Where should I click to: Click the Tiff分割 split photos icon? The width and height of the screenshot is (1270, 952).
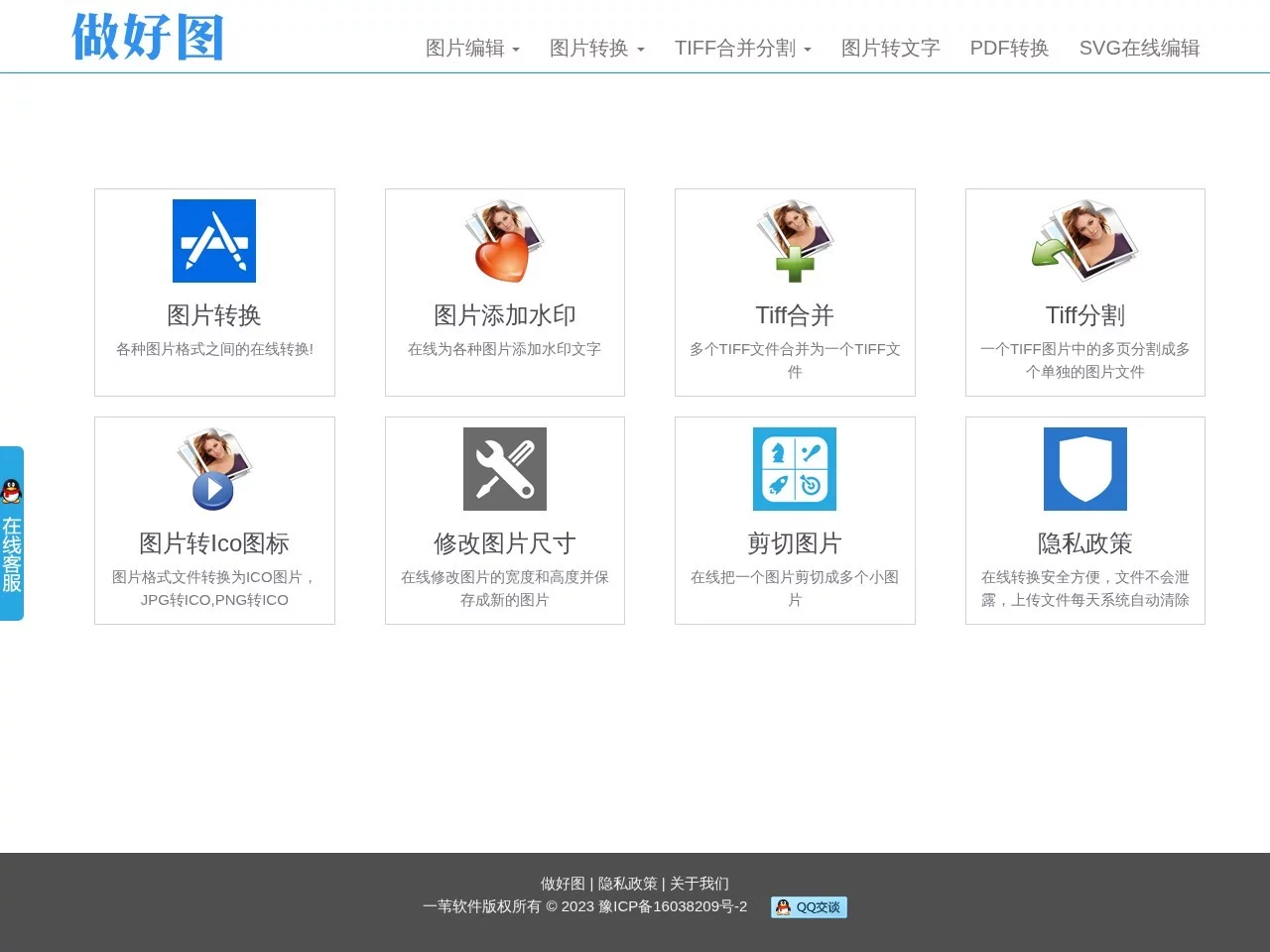point(1084,240)
